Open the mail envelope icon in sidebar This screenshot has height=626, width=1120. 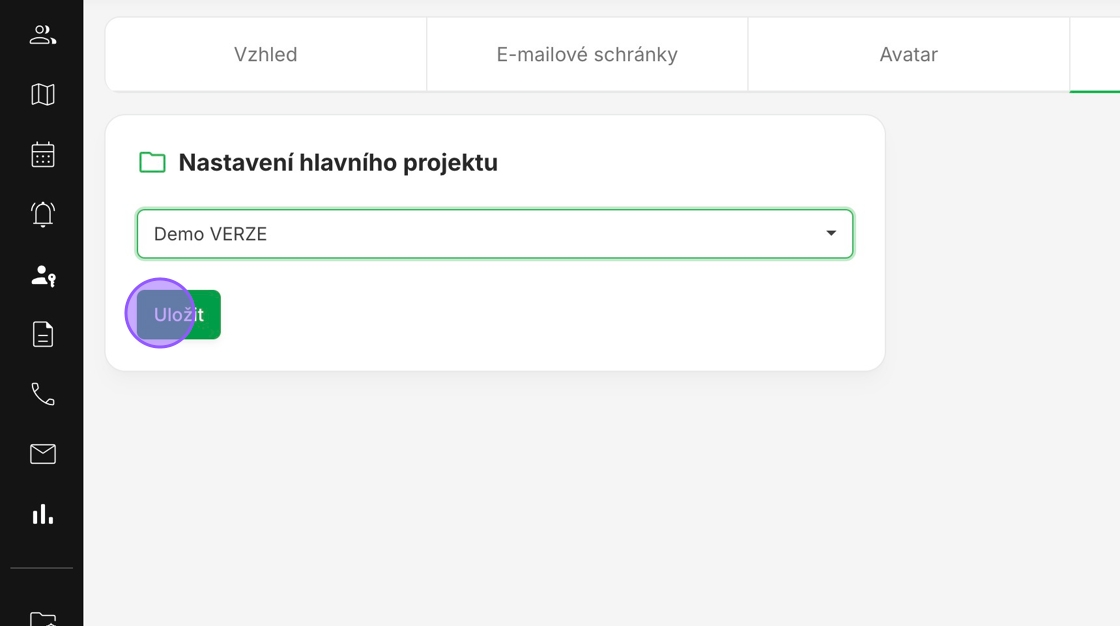42,454
